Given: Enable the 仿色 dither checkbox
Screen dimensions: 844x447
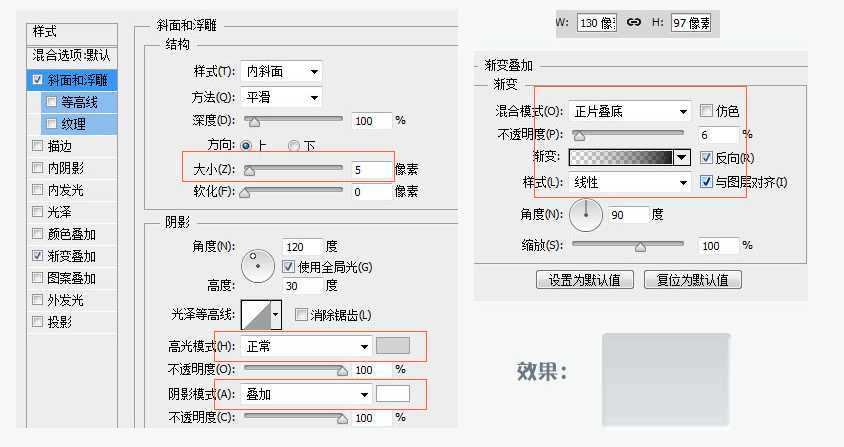Looking at the screenshot, I should 707,111.
